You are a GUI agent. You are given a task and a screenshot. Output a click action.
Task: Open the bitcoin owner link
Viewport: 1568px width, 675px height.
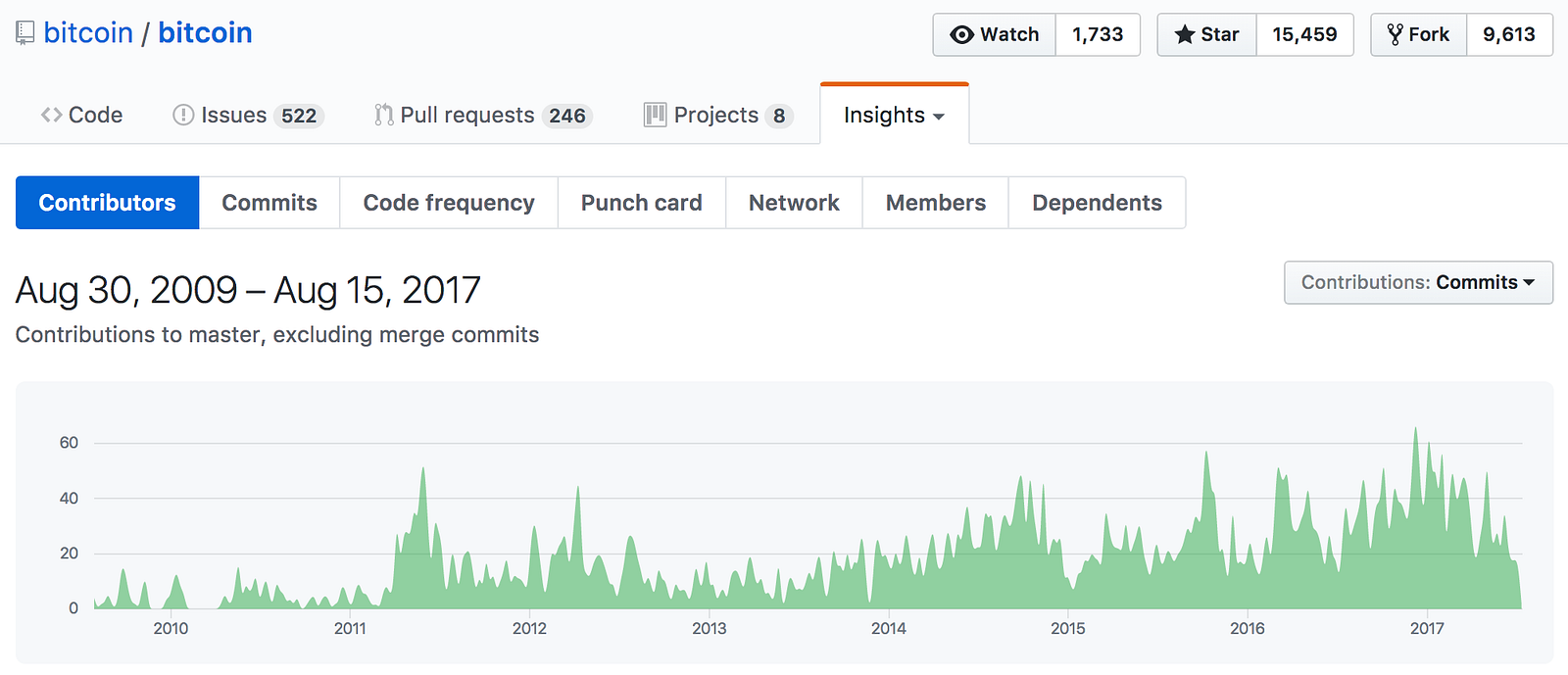(x=88, y=33)
